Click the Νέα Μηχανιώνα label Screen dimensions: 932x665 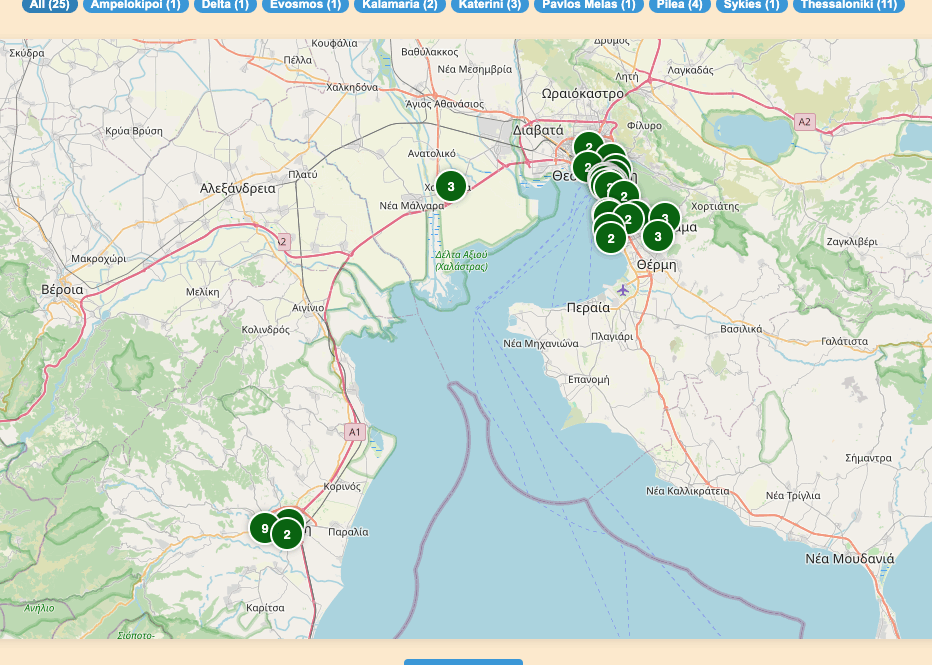coord(541,343)
